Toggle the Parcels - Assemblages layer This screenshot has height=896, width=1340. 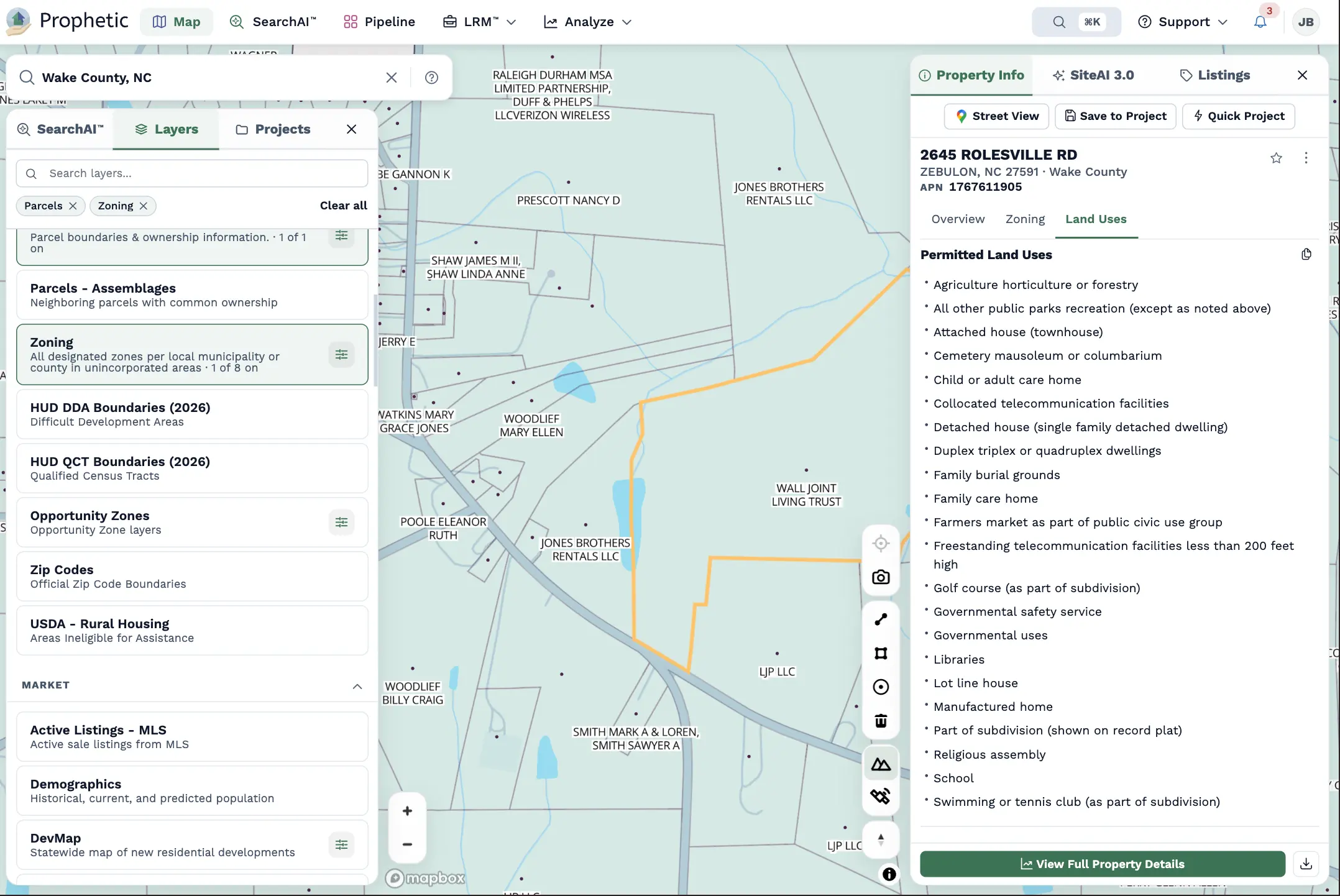[192, 295]
